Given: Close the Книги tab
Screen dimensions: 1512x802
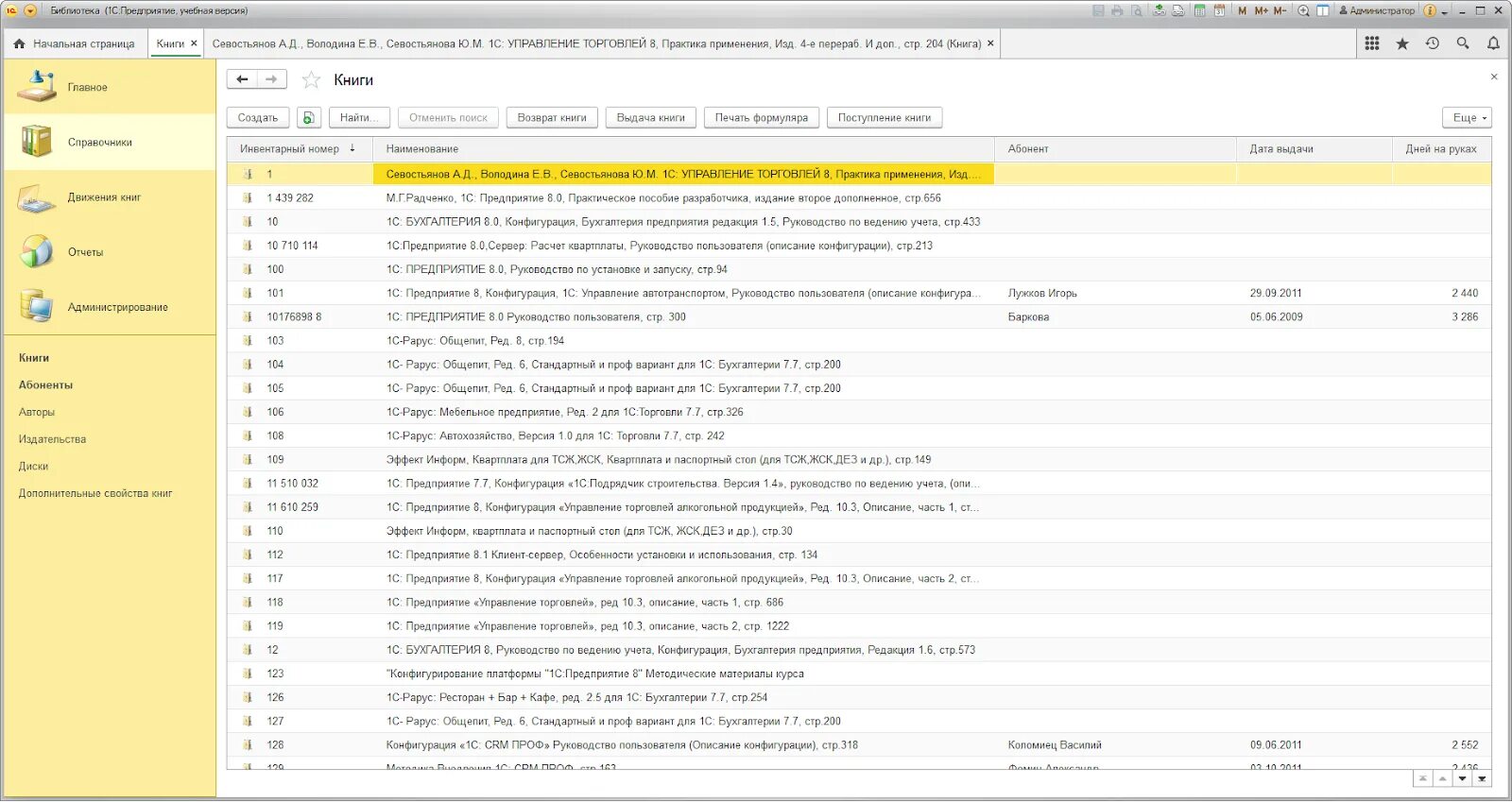Looking at the screenshot, I should click(194, 43).
